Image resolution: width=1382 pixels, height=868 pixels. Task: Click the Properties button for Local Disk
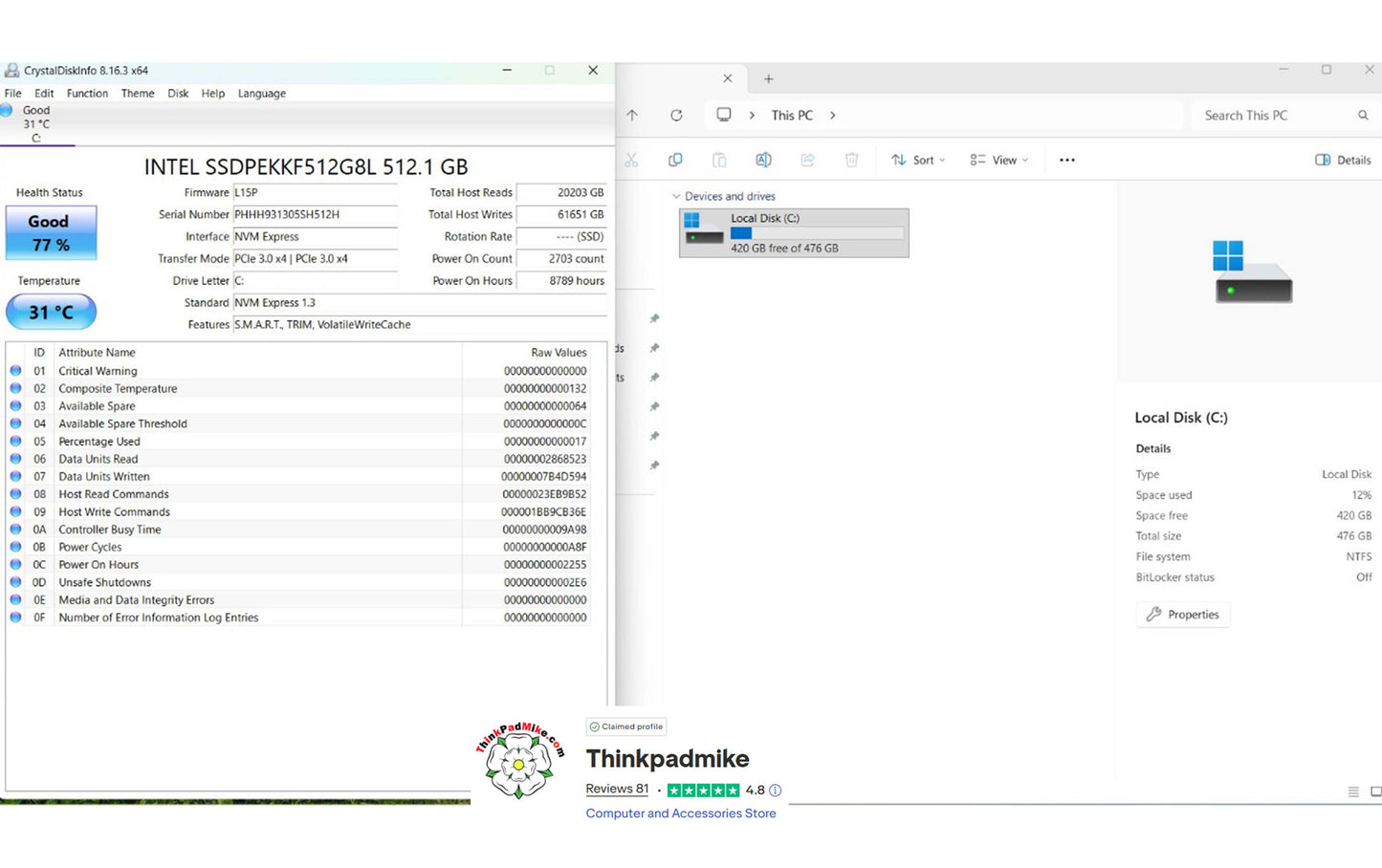coord(1183,615)
